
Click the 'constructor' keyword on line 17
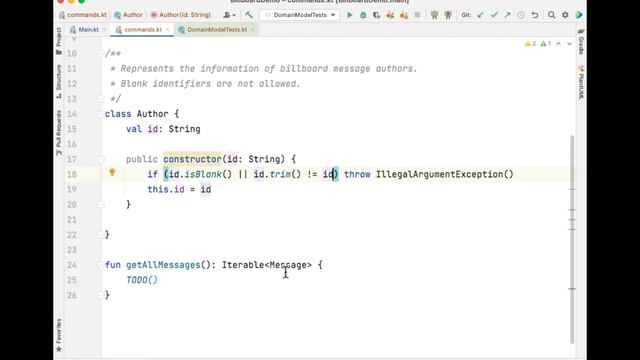click(x=192, y=160)
